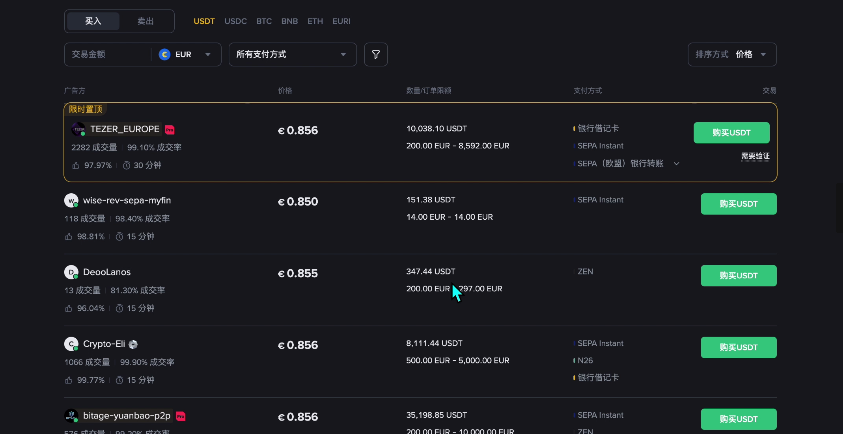
Task: Click the Crypto-Eli avatar icon
Action: click(71, 344)
